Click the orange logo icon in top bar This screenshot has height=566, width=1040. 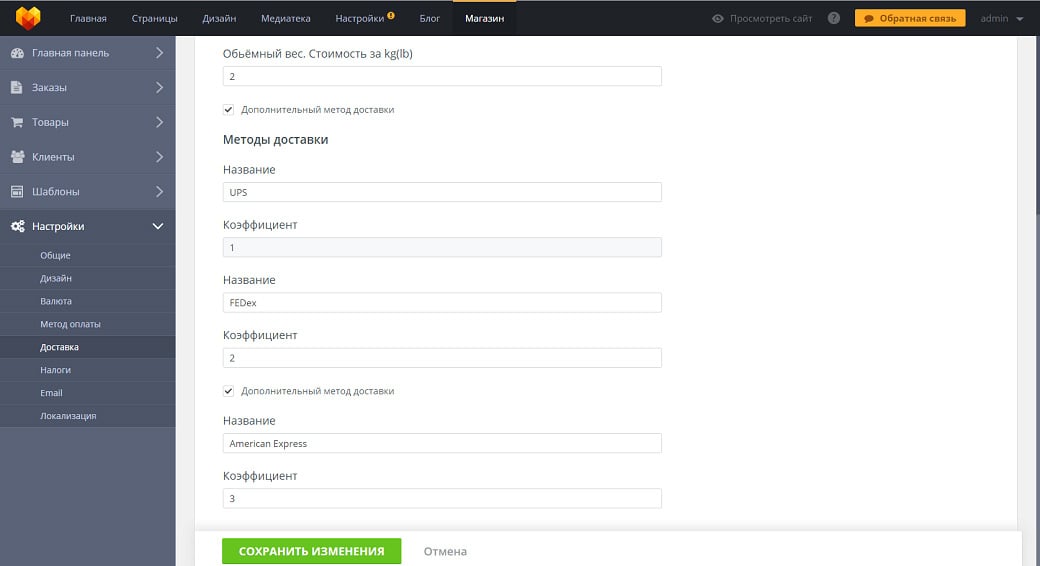pos(28,18)
